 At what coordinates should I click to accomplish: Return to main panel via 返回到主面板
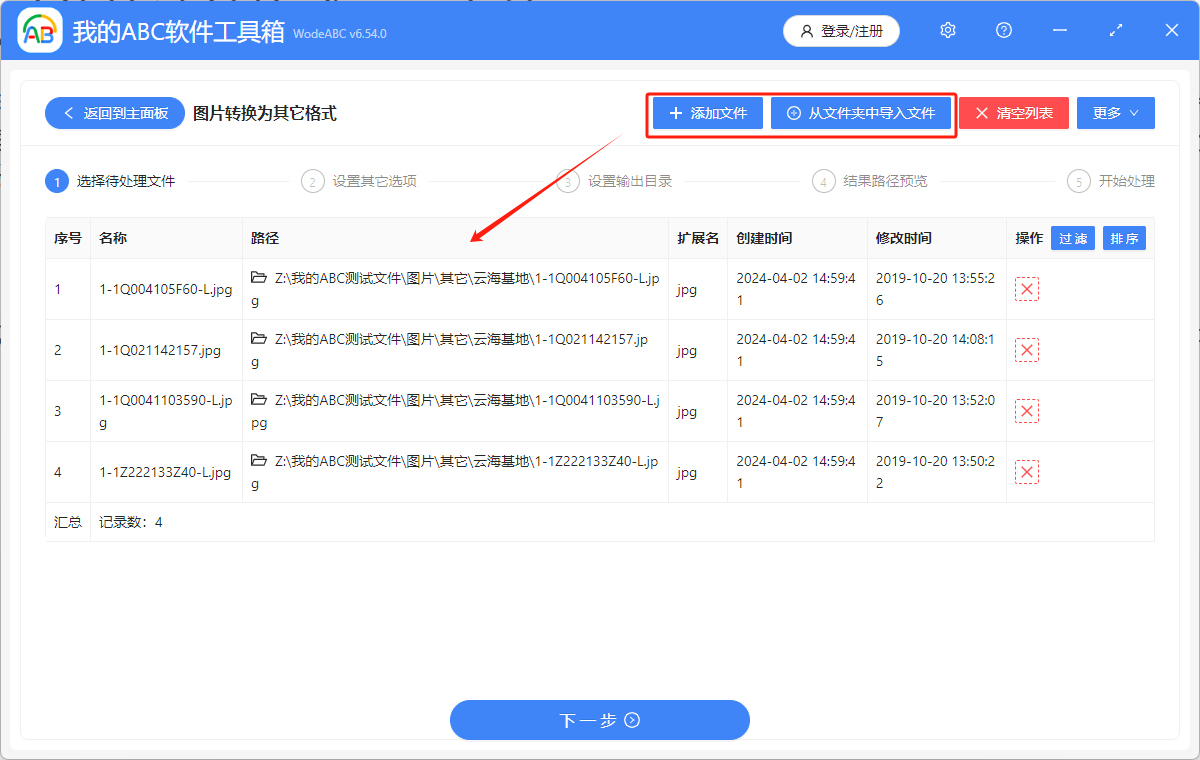pos(114,113)
